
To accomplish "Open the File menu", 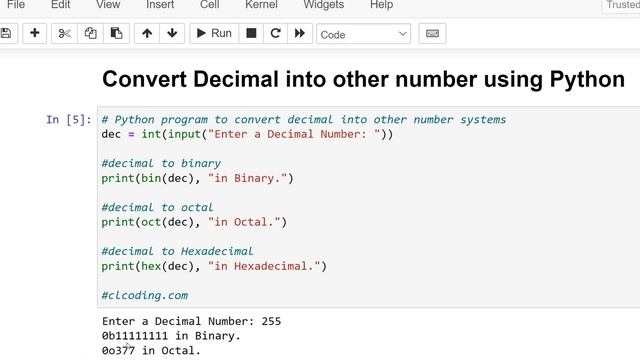I will [16, 5].
